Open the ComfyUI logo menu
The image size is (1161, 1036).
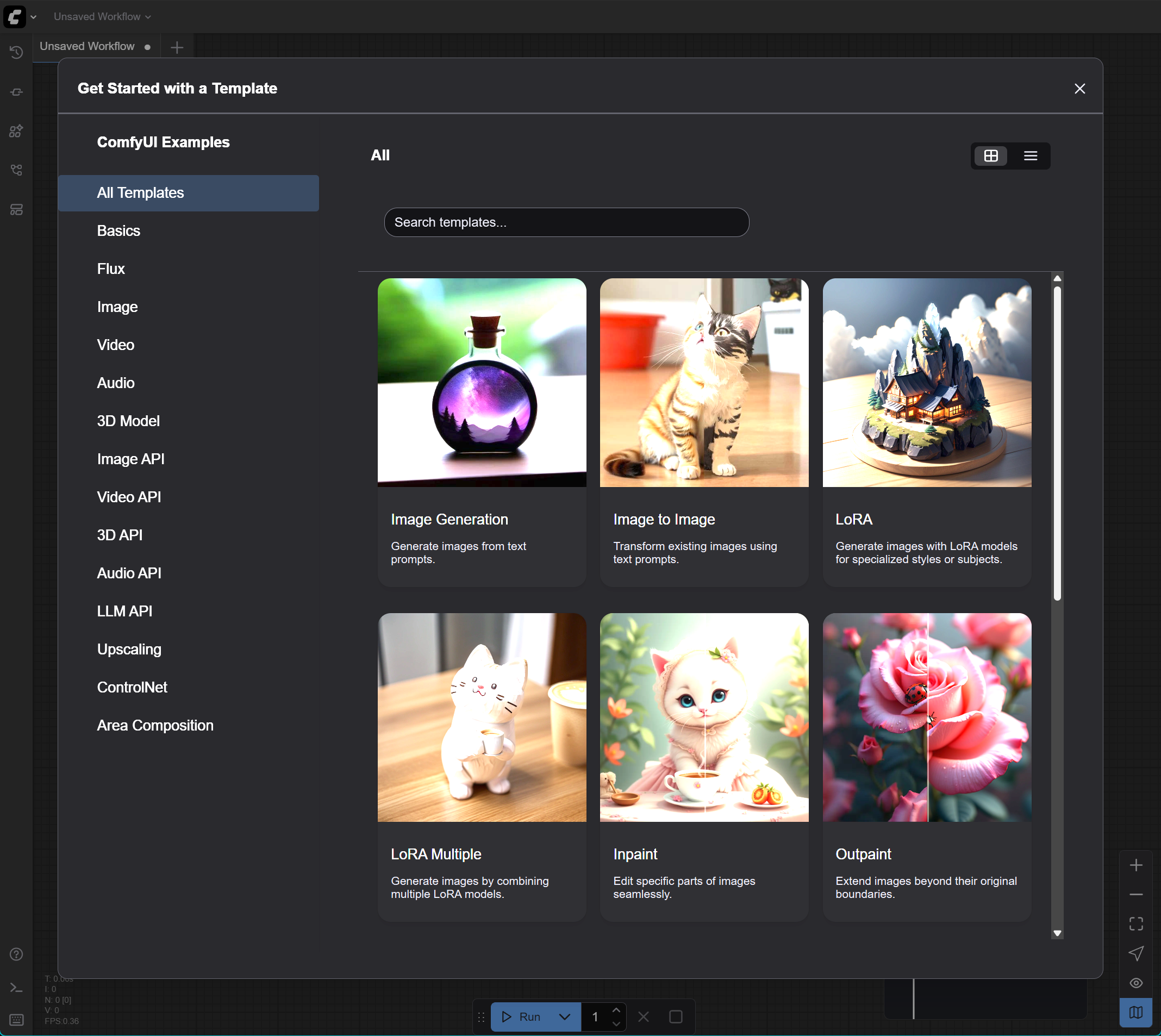coord(16,16)
